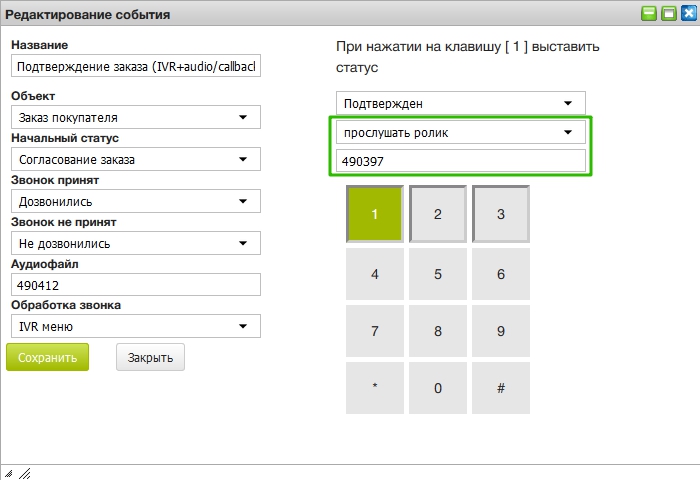The height and width of the screenshot is (480, 700).
Task: Open the Обработка звонка IVR меню dropdown
Action: [135, 326]
